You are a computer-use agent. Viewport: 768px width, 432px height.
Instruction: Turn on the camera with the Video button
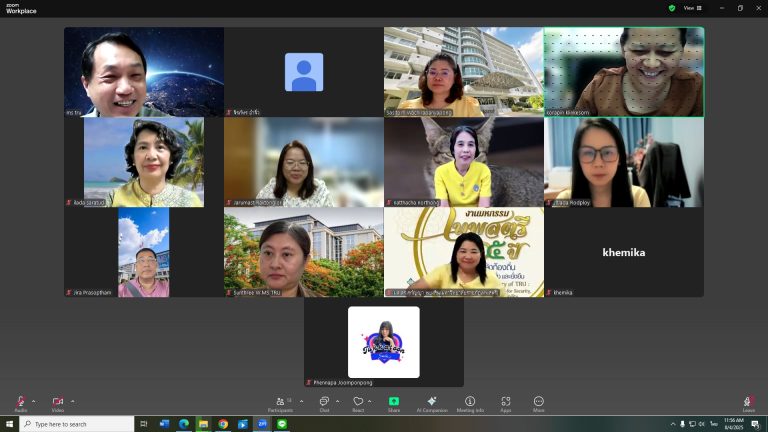click(x=58, y=404)
